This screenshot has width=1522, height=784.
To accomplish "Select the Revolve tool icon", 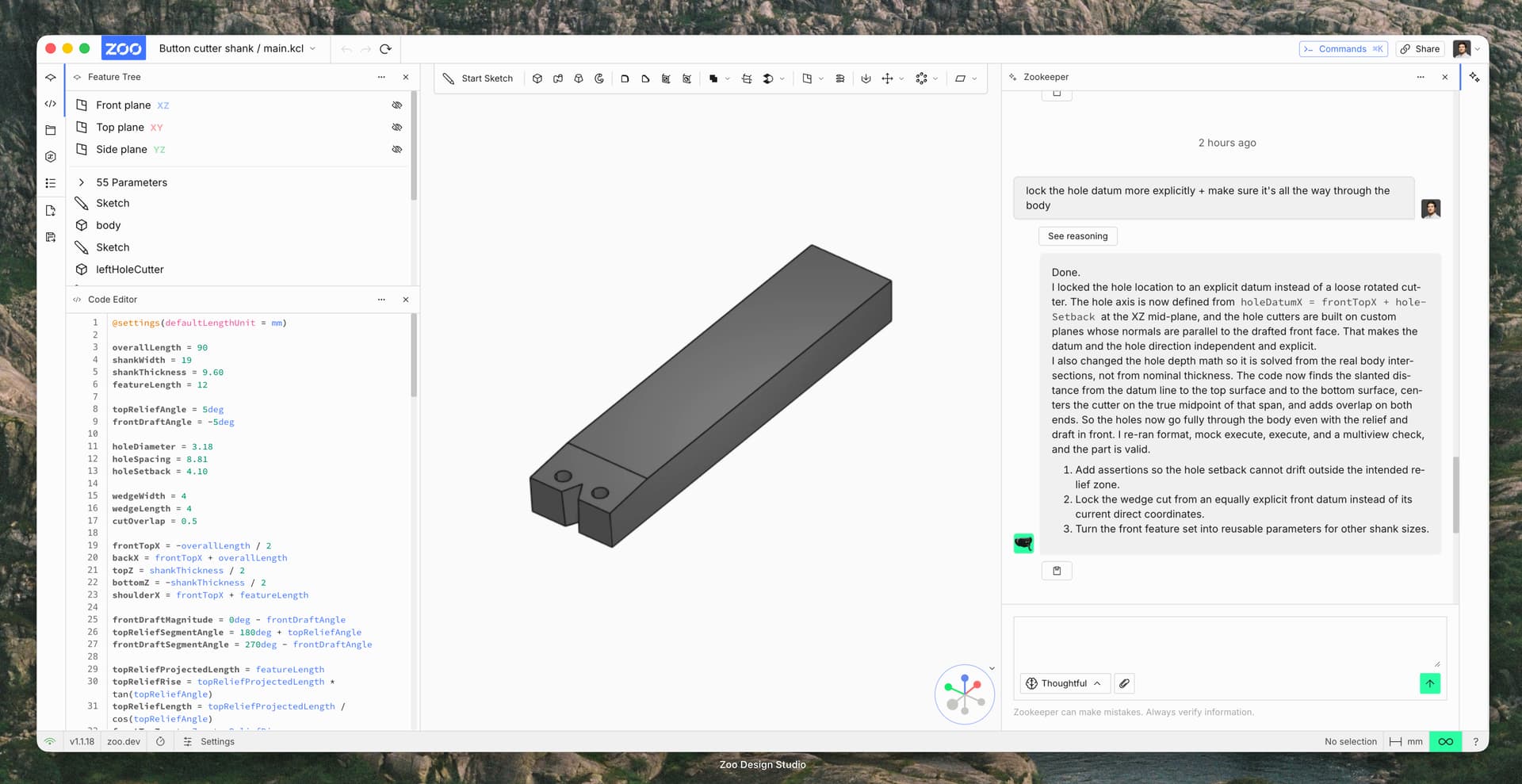I will click(599, 78).
